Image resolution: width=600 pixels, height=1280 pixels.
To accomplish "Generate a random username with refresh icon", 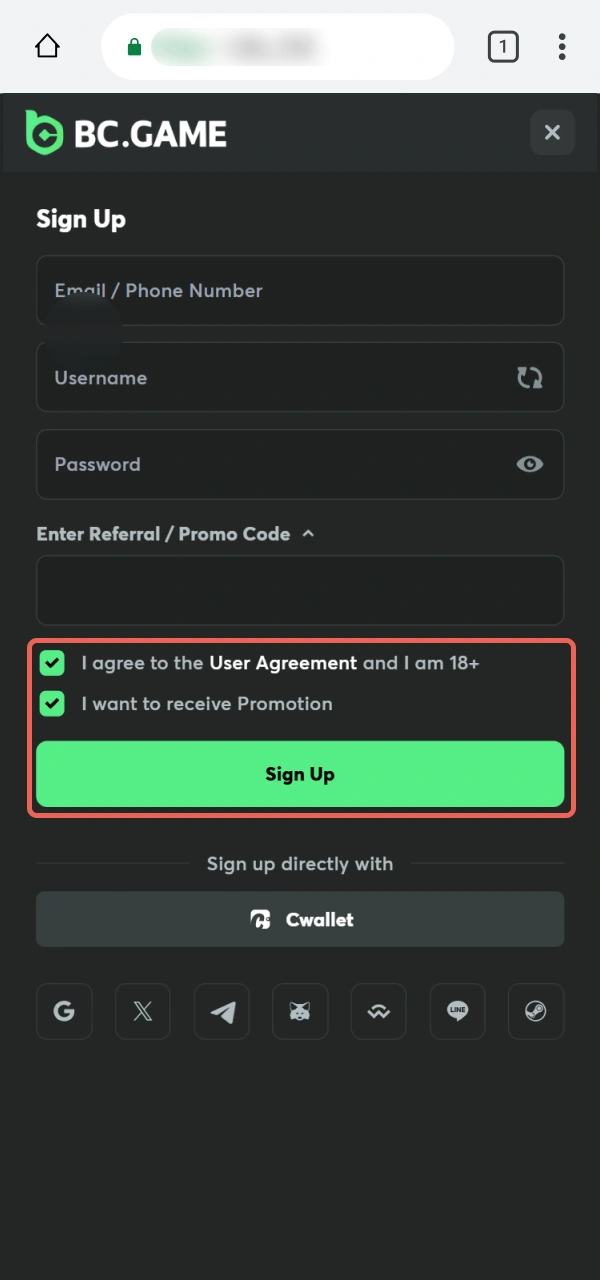I will pyautogui.click(x=529, y=377).
